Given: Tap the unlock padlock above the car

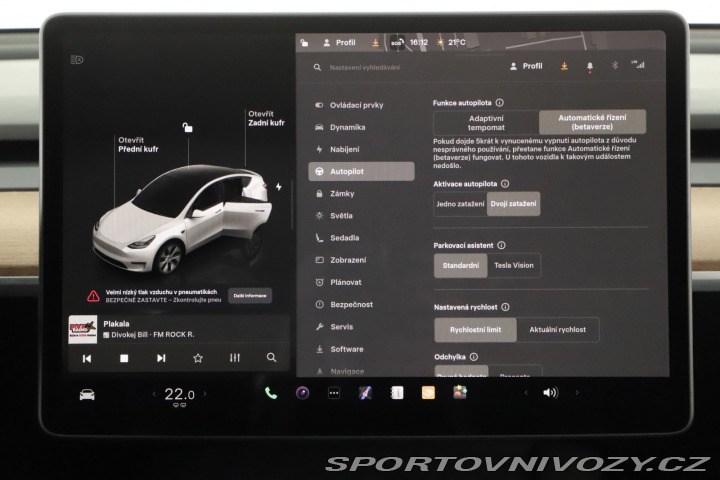Looking at the screenshot, I should [187, 127].
